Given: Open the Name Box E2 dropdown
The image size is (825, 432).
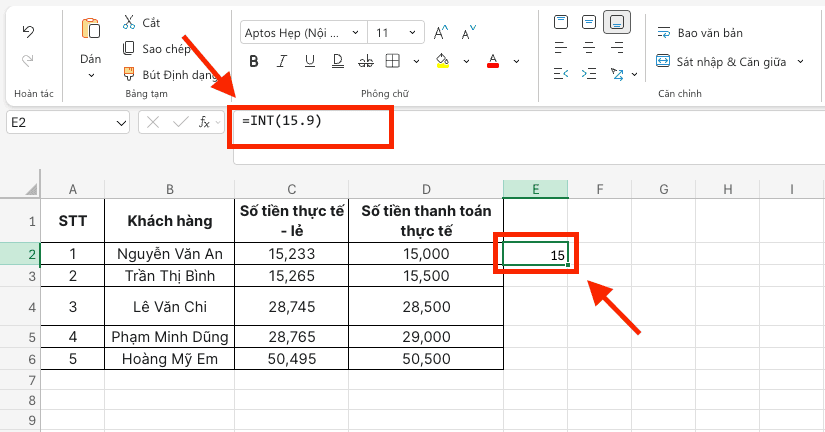Looking at the screenshot, I should click(121, 123).
